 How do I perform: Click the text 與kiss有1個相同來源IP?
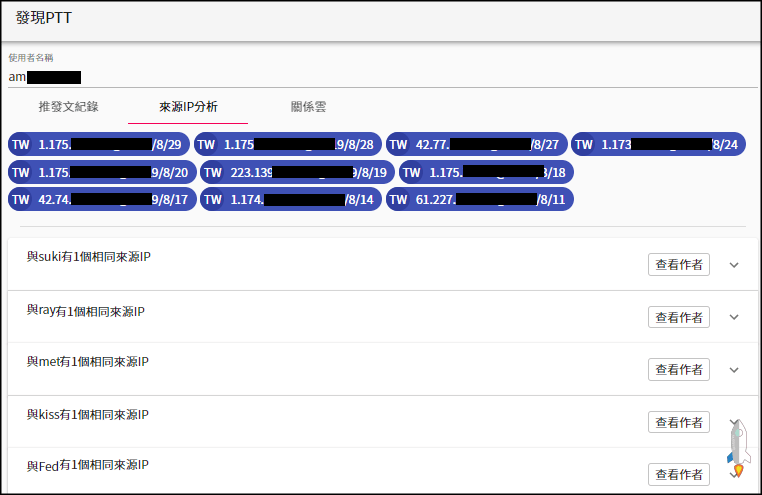click(87, 414)
